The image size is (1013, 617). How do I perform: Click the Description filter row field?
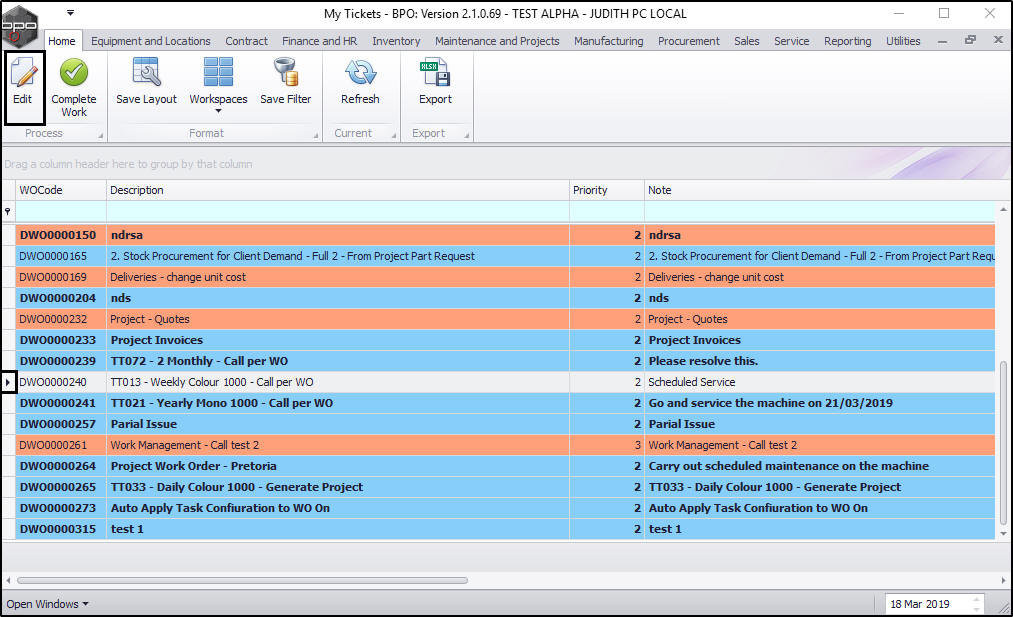[x=338, y=211]
